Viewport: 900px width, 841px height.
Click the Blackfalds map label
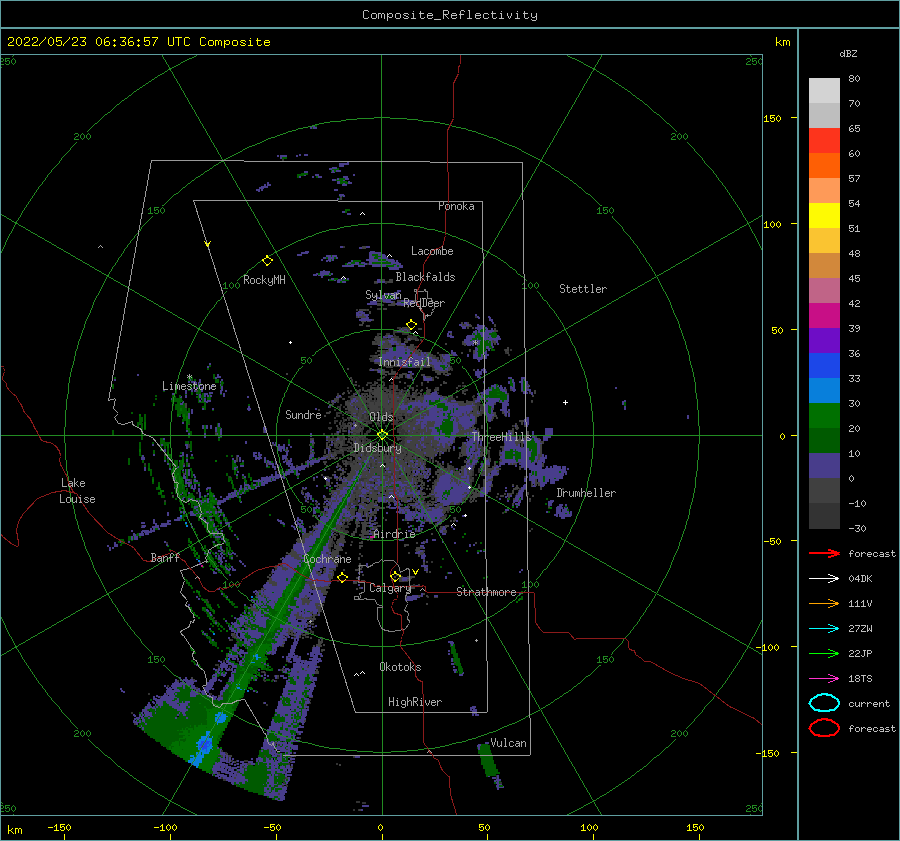[425, 277]
